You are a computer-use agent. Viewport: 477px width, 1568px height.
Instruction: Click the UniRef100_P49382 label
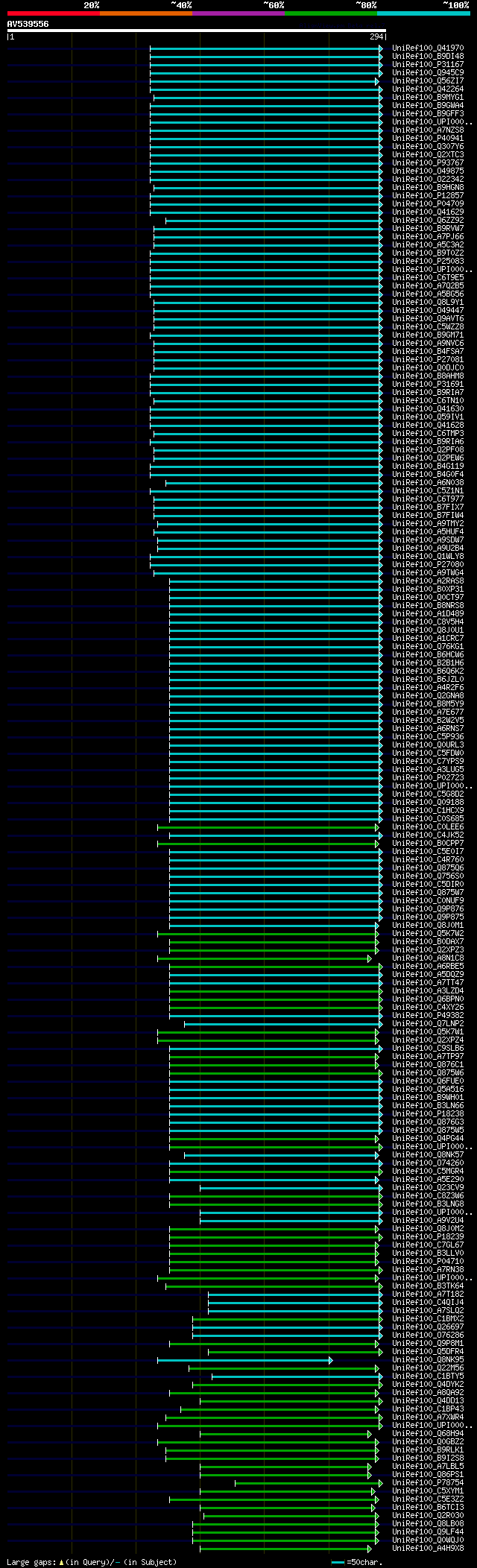coord(428,1016)
